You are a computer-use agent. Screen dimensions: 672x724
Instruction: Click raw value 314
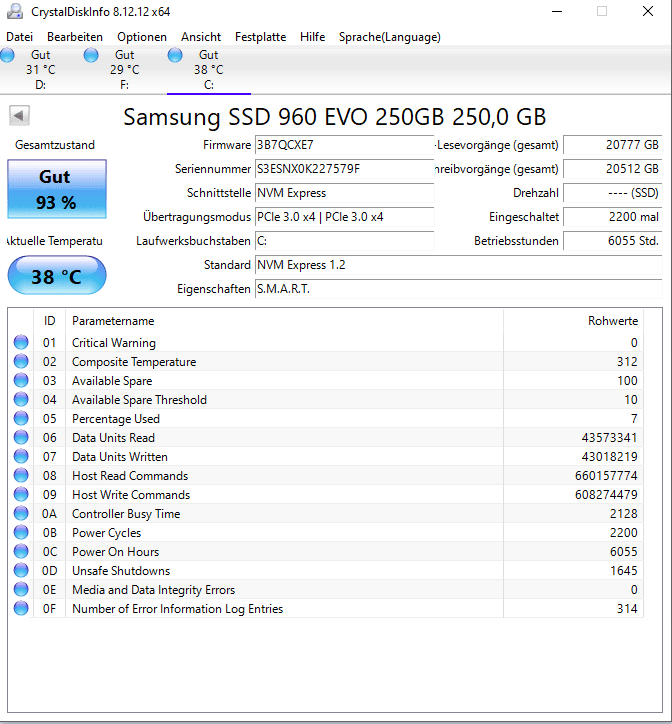(x=627, y=609)
